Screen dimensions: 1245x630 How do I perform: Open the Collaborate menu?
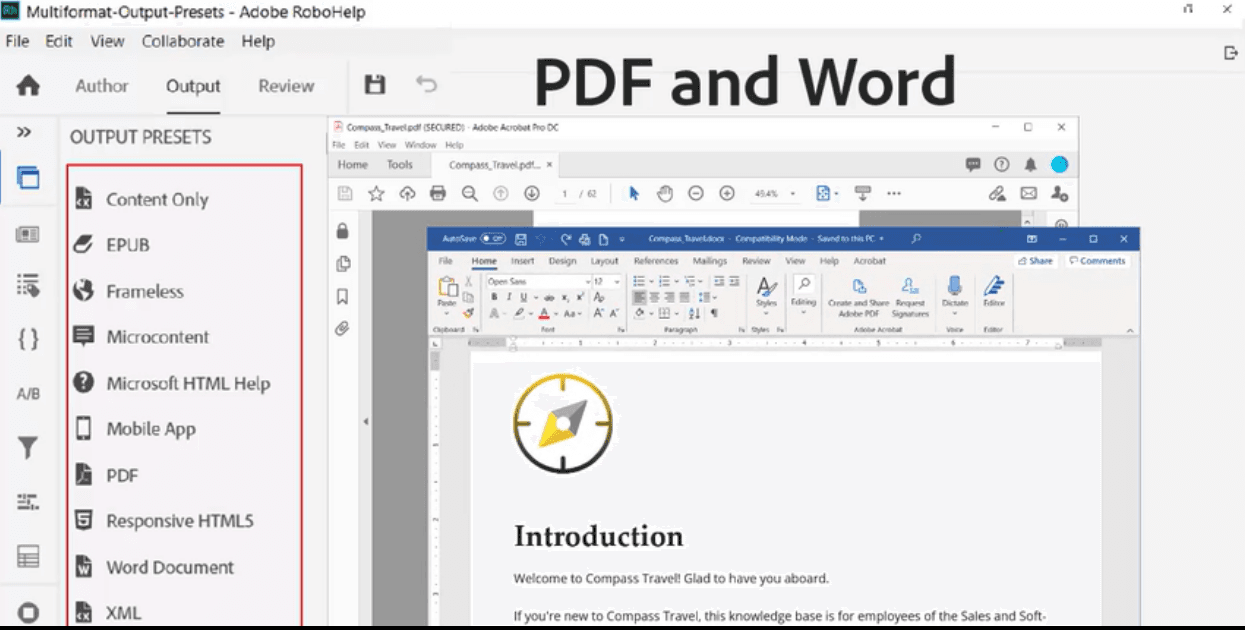[x=183, y=41]
